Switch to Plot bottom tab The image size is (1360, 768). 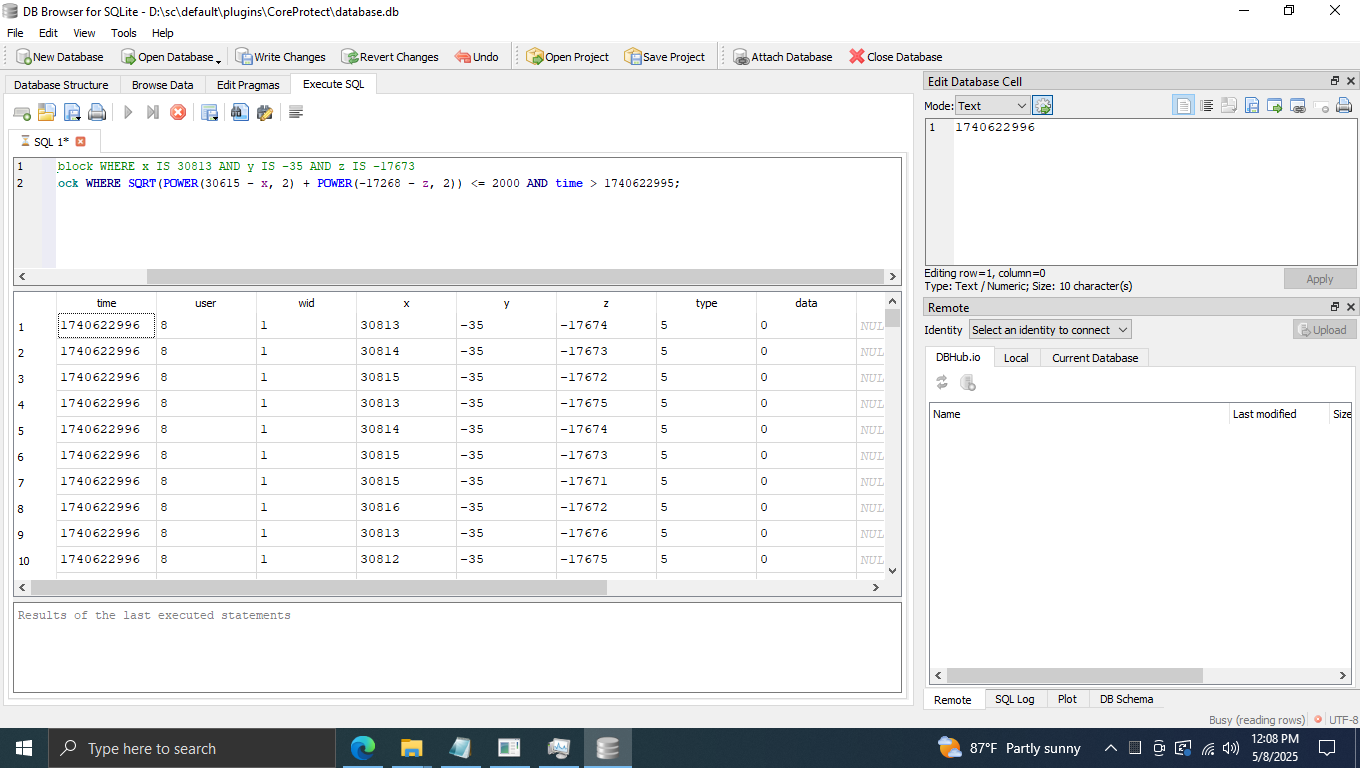tap(1067, 699)
